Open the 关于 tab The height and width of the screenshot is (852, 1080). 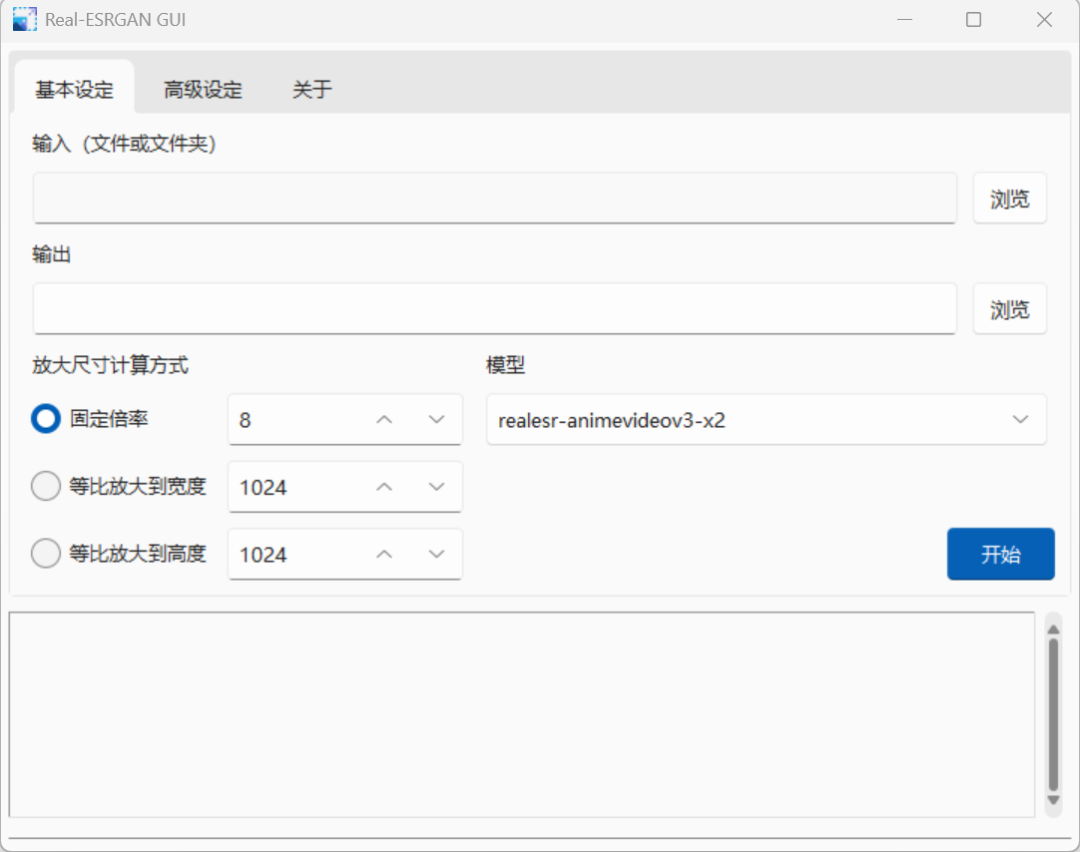tap(312, 89)
